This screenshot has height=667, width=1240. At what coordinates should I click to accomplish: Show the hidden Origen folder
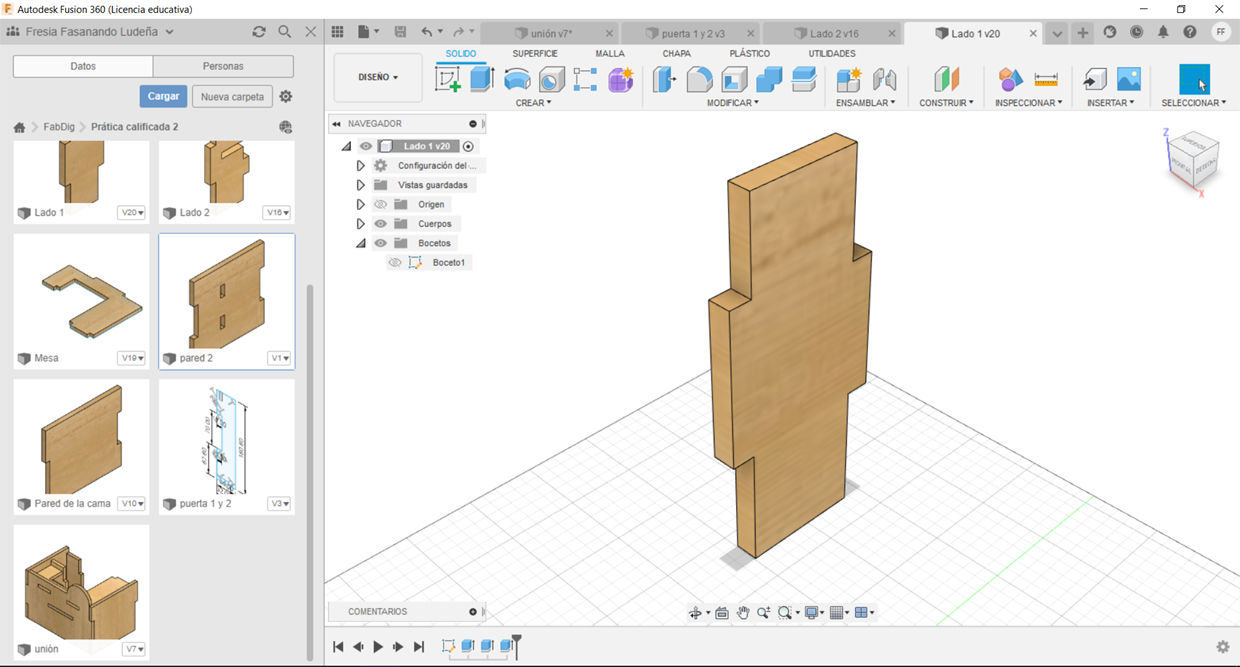[381, 204]
